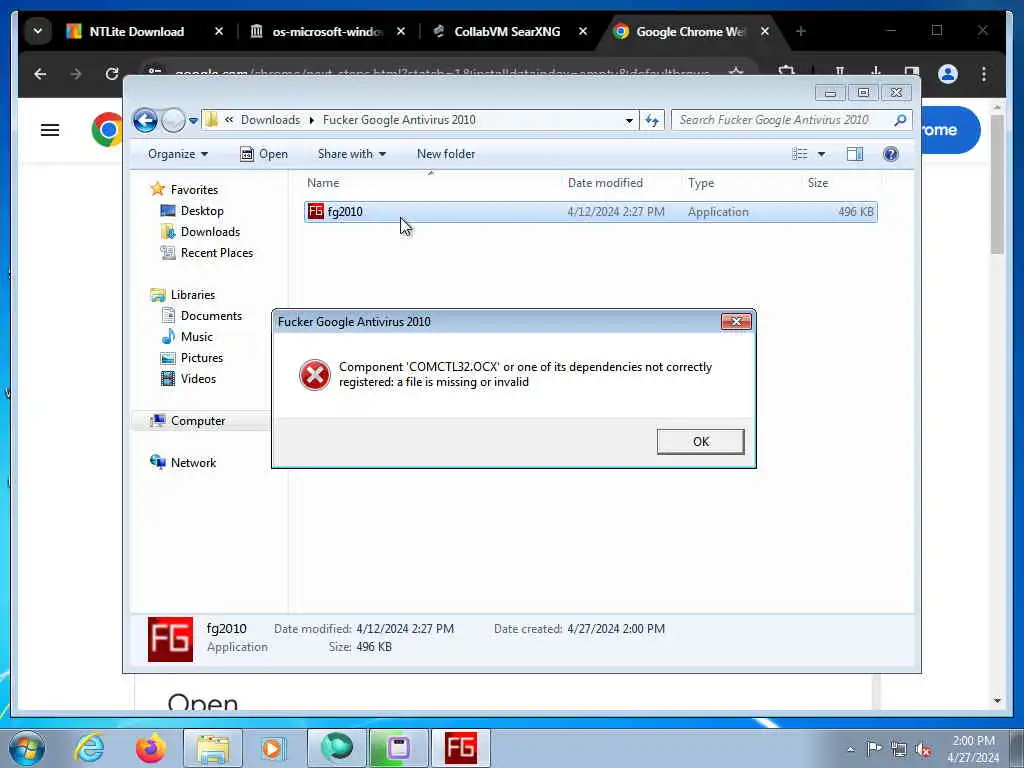Open Windows Media Player from taskbar
The image size is (1024, 768).
click(273, 748)
